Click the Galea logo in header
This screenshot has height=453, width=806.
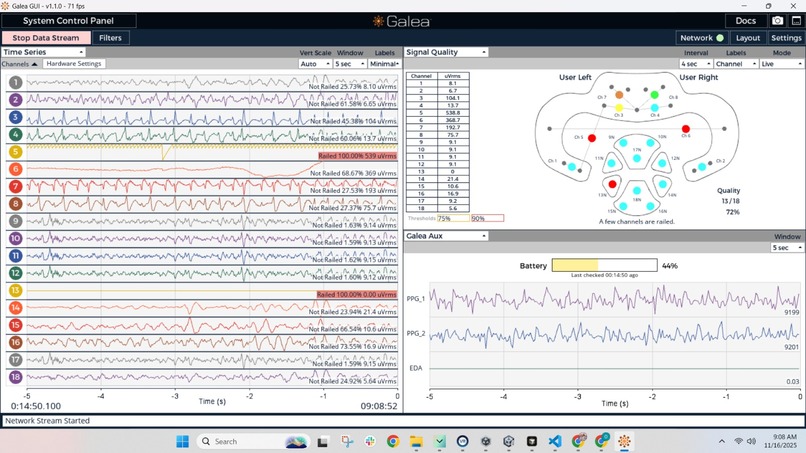pyautogui.click(x=401, y=21)
